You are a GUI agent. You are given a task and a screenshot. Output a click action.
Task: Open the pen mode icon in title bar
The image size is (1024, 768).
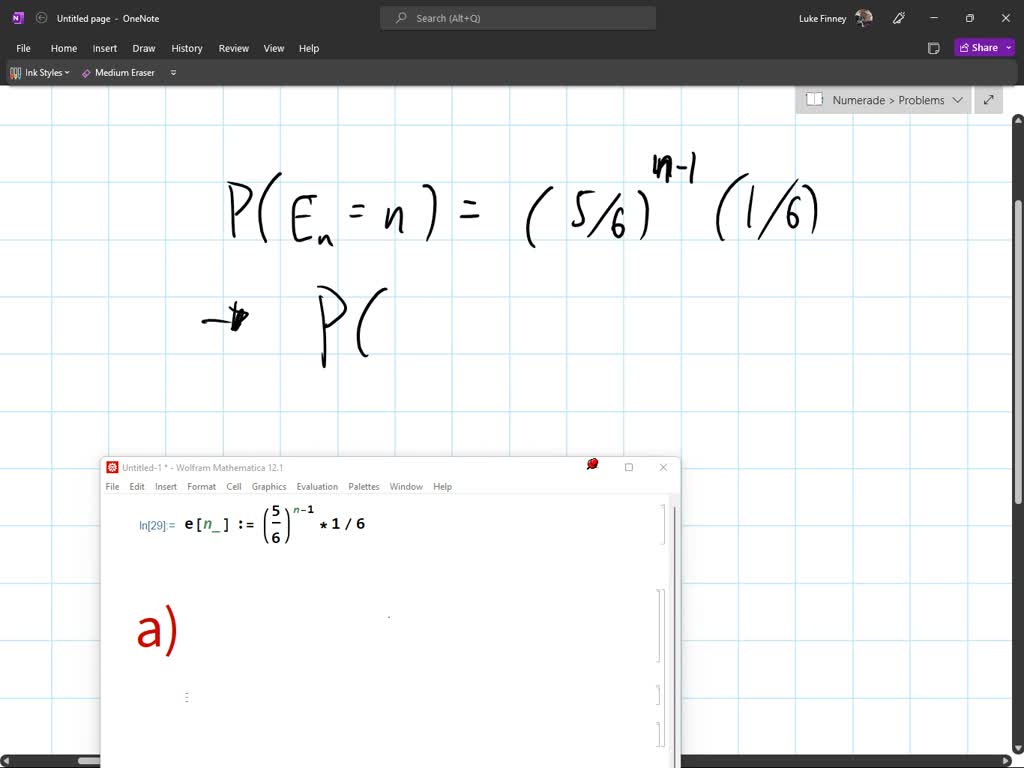pyautogui.click(x=898, y=18)
